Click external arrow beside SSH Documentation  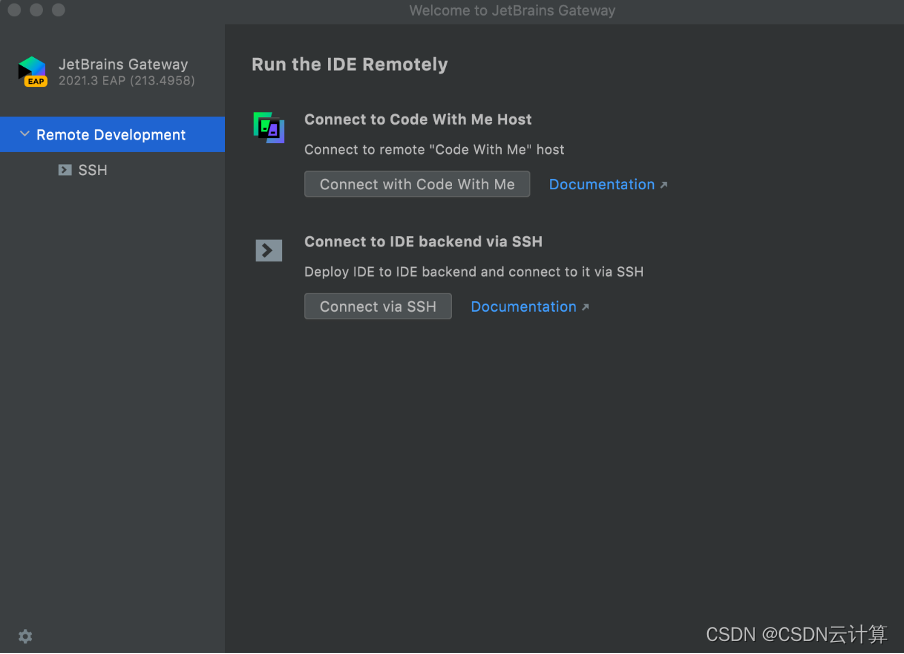(585, 307)
